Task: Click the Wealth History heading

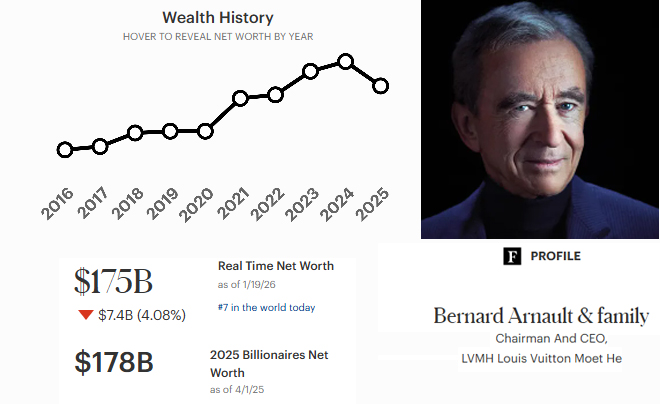Action: tap(217, 18)
